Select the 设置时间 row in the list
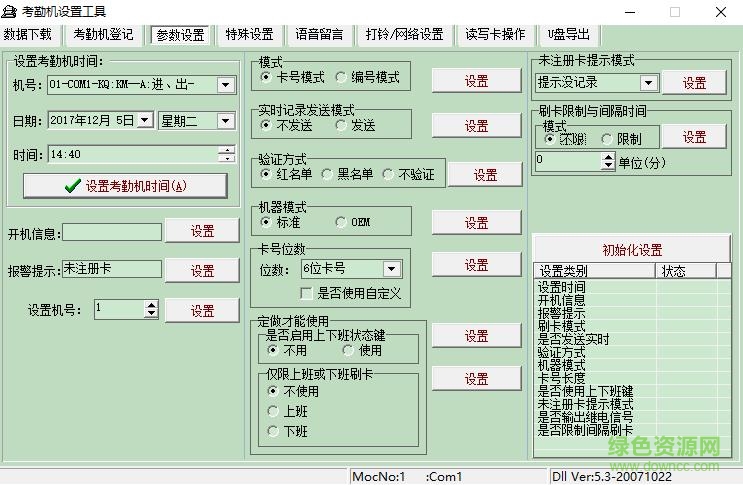 click(632, 287)
